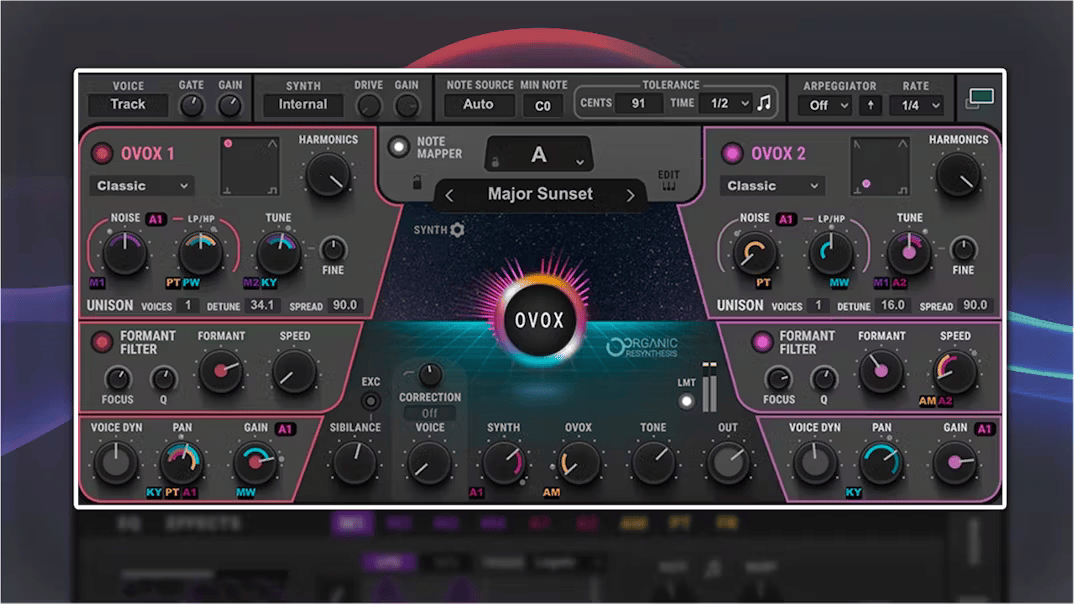Image resolution: width=1074 pixels, height=604 pixels.
Task: Click the arpeggiator up direction arrow
Action: [x=871, y=105]
